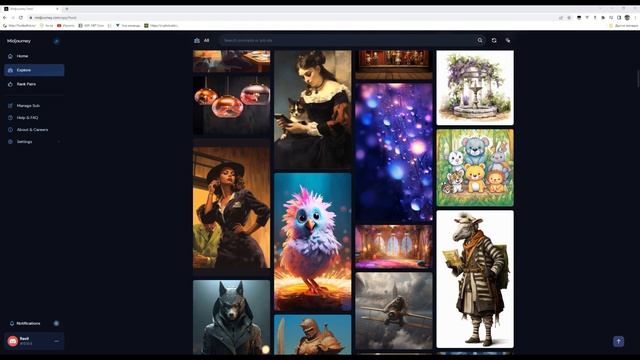Open the Notifications panel
Image resolution: width=640 pixels, height=360 pixels.
[34, 323]
